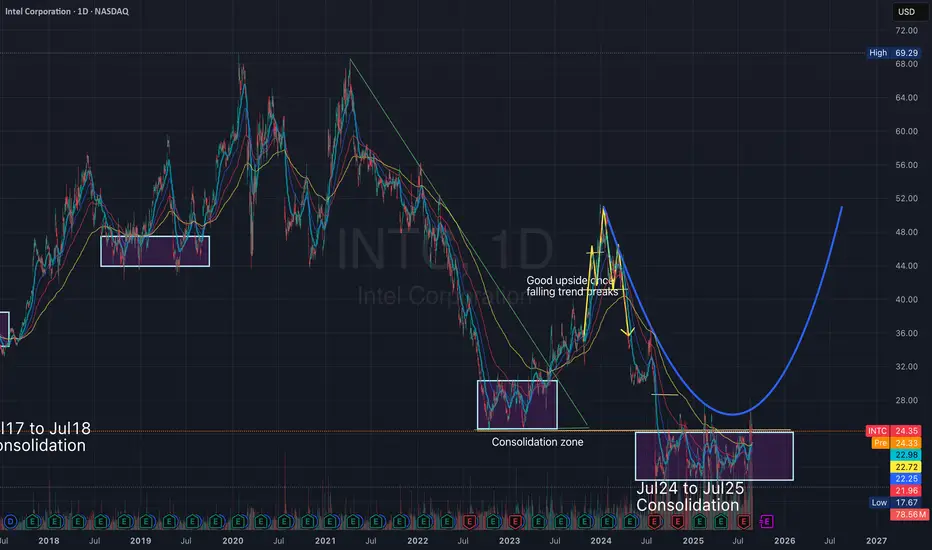Open the last red earnings marker before the purple one
932x550 pixels.
pyautogui.click(x=743, y=521)
